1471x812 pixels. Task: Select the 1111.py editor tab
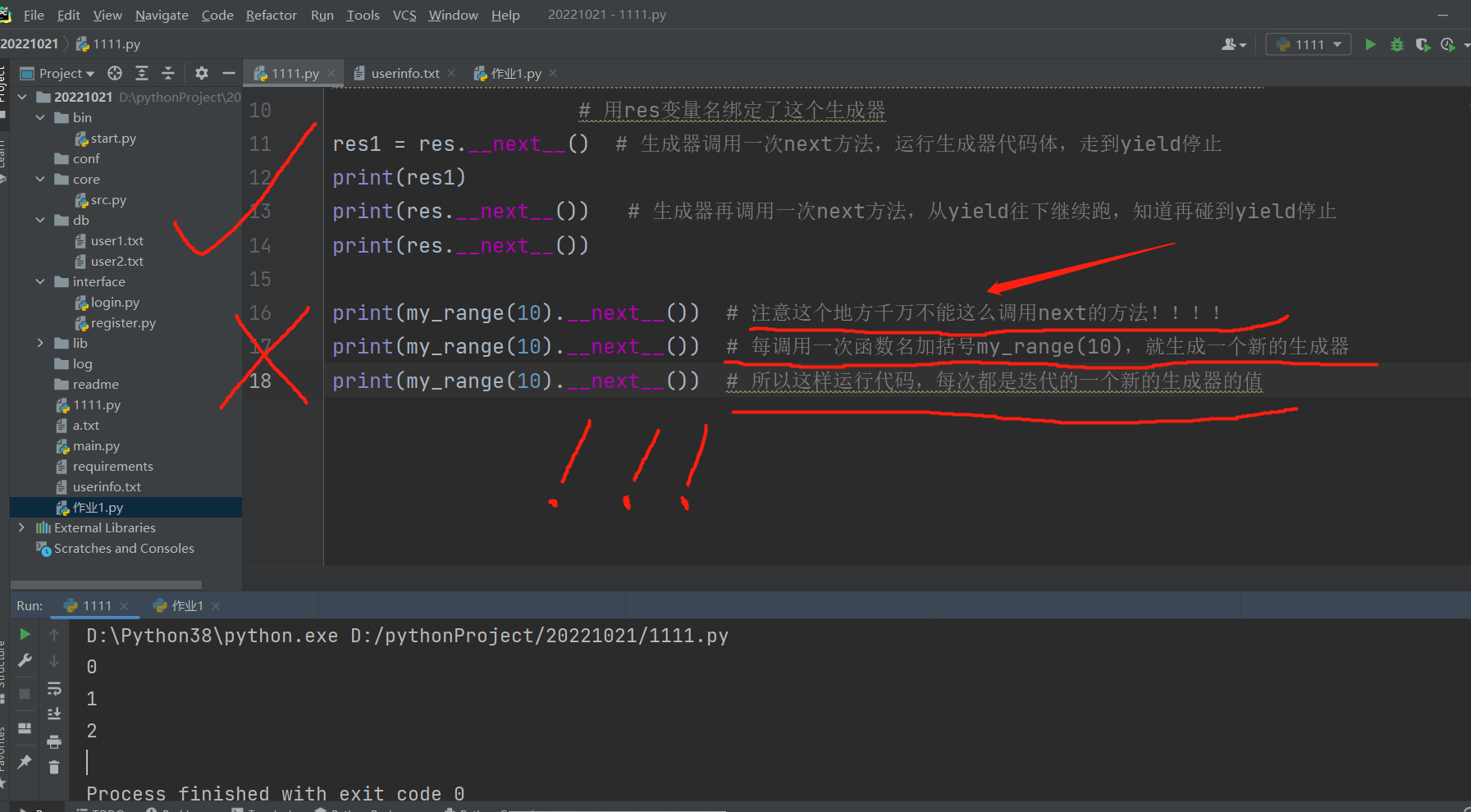click(295, 73)
